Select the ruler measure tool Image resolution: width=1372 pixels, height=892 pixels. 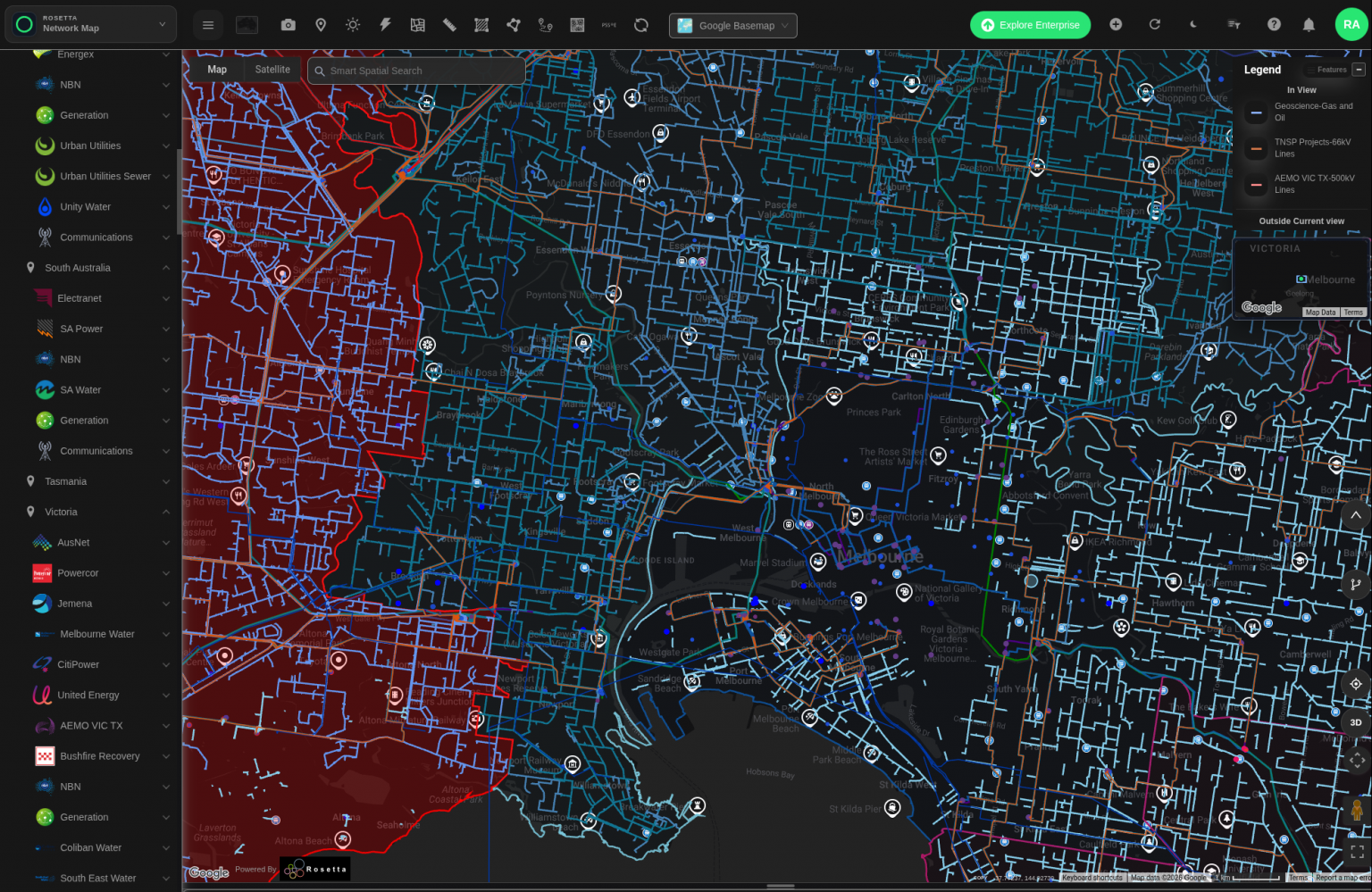pos(449,25)
